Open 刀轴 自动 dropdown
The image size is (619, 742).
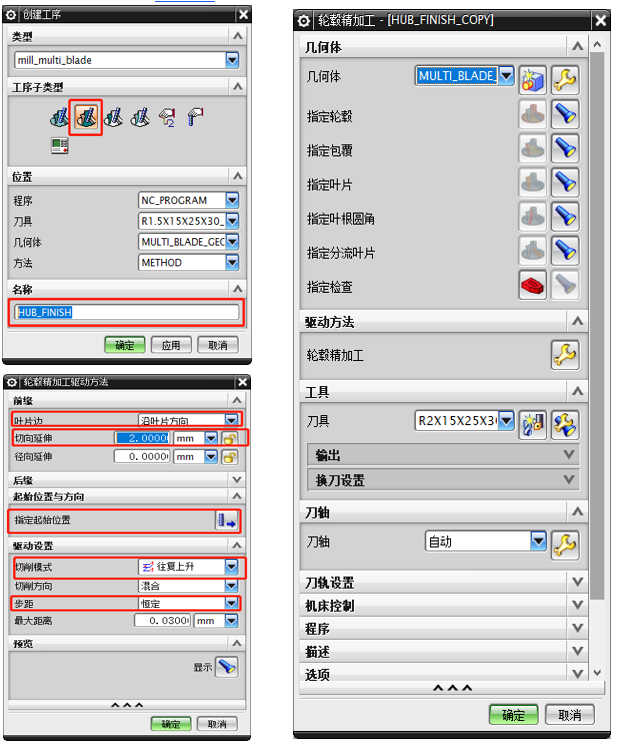(x=538, y=541)
